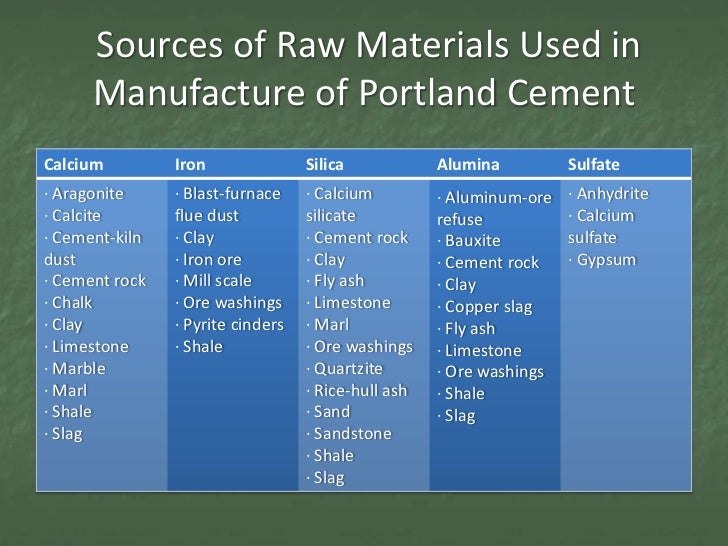Click Blast-furnace flue dust entry

(x=228, y=204)
